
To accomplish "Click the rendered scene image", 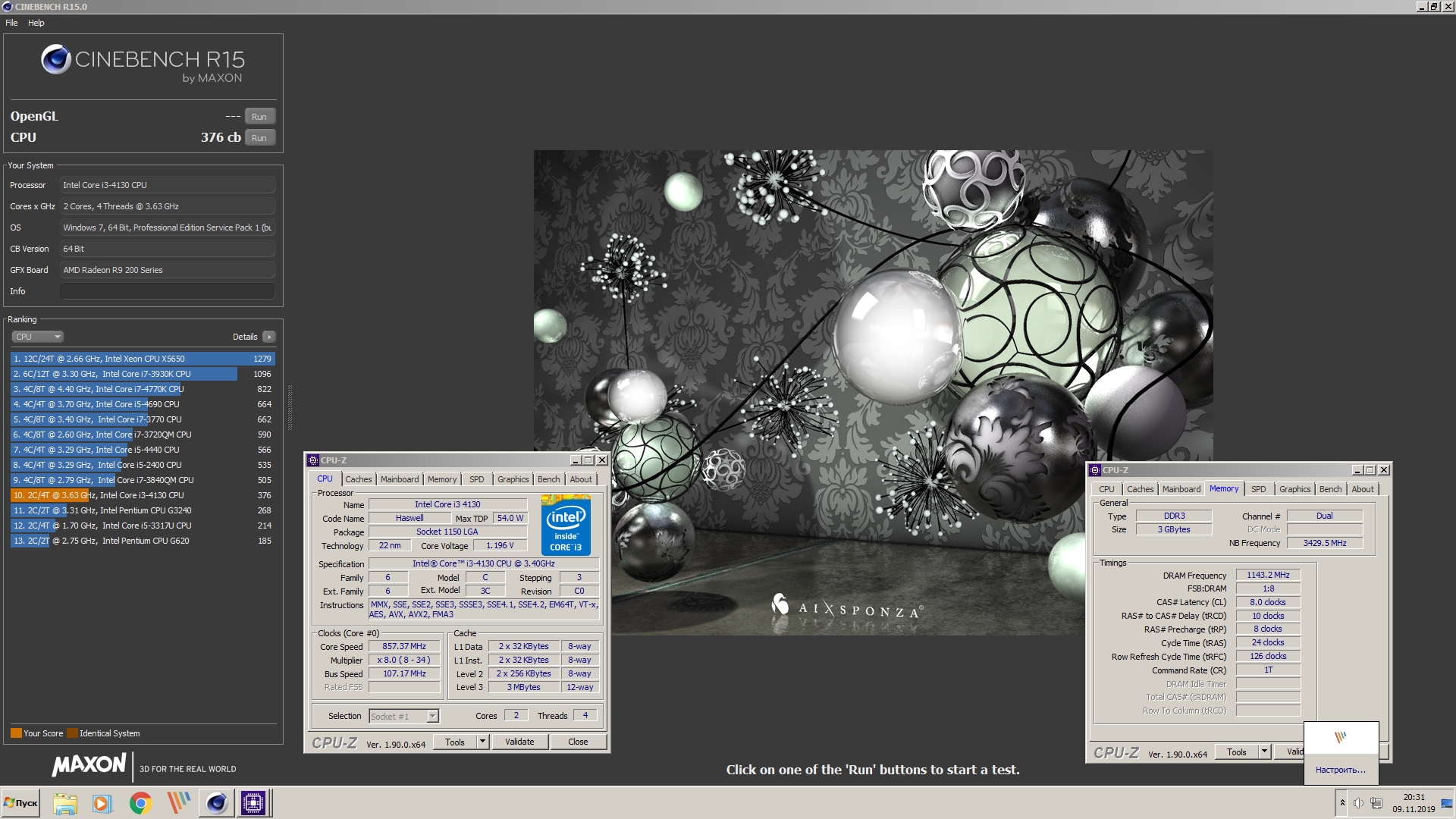I will [873, 392].
